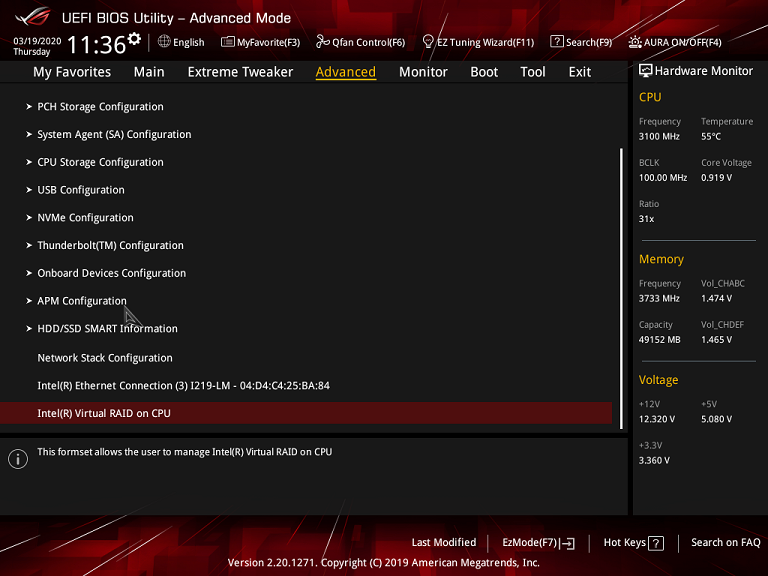
Task: Click Capacity 49152 MB value
Action: coord(659,339)
